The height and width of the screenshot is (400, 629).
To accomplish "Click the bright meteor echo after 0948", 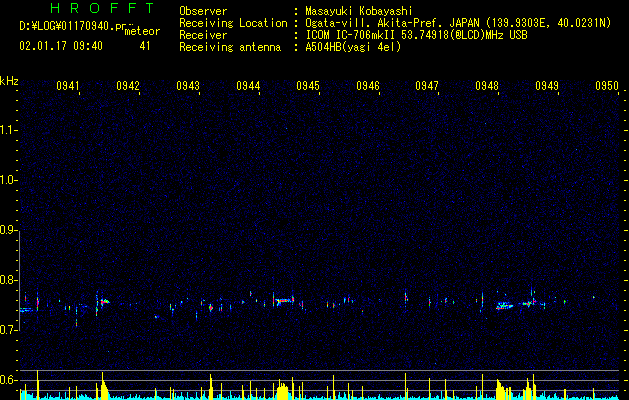I will point(505,306).
